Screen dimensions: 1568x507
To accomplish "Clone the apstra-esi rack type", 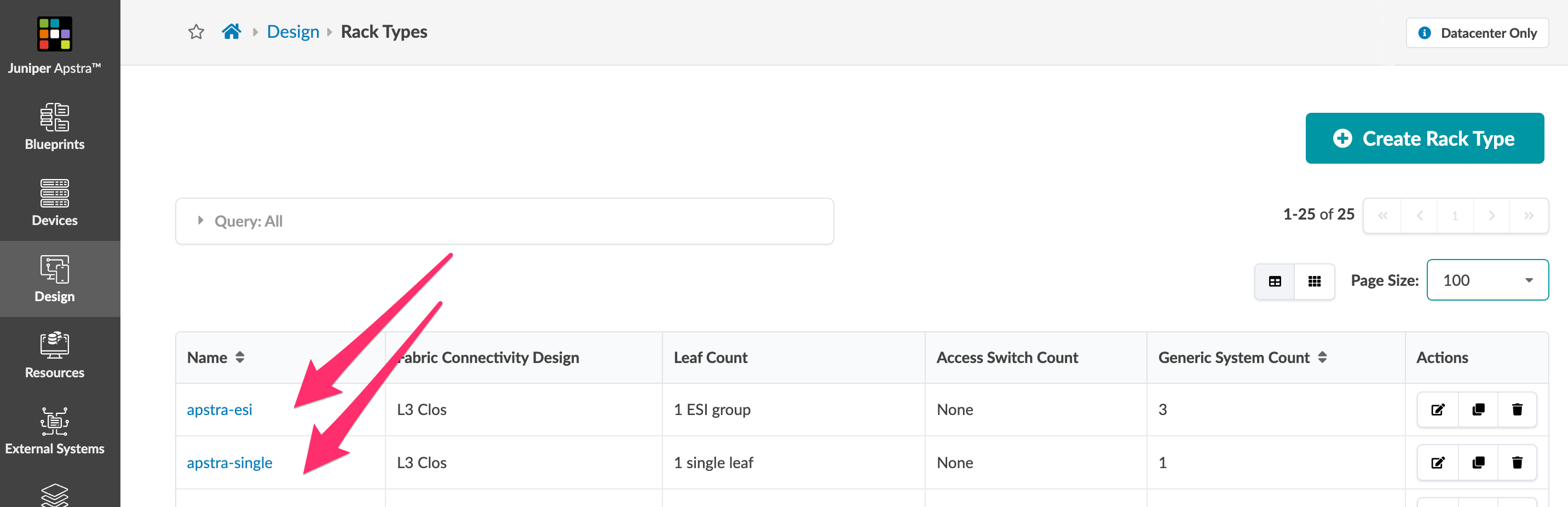I will coord(1478,410).
